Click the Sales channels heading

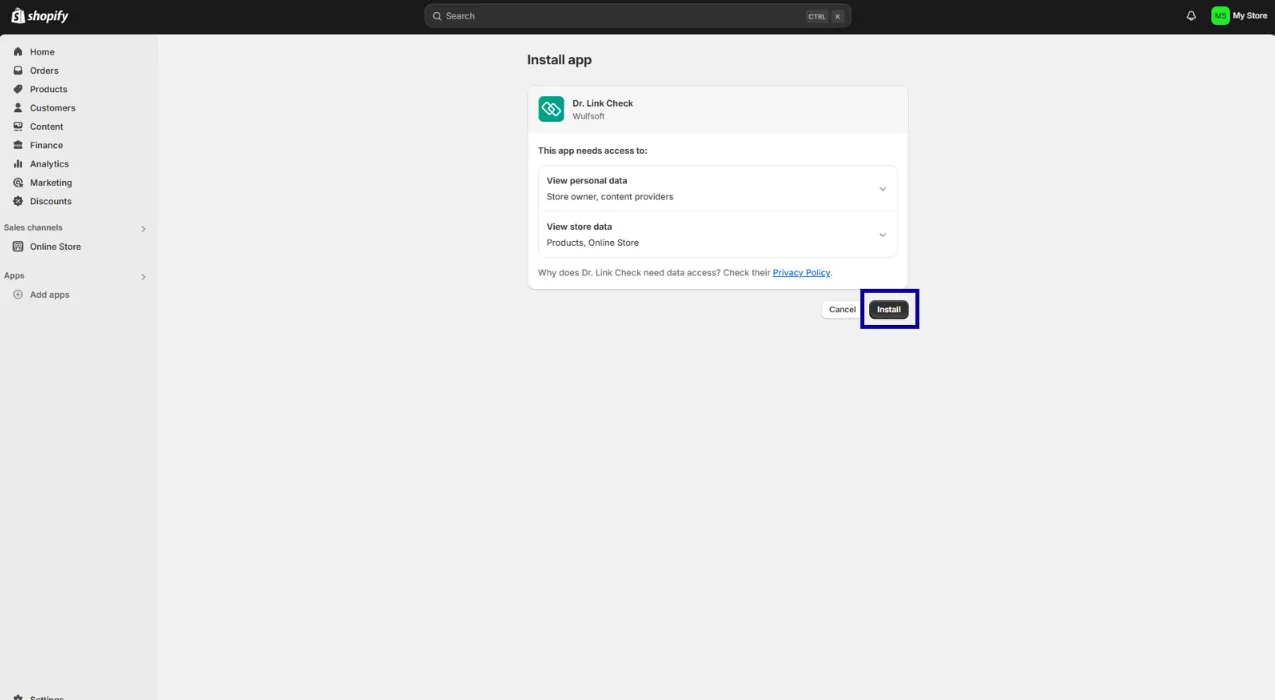tap(33, 228)
